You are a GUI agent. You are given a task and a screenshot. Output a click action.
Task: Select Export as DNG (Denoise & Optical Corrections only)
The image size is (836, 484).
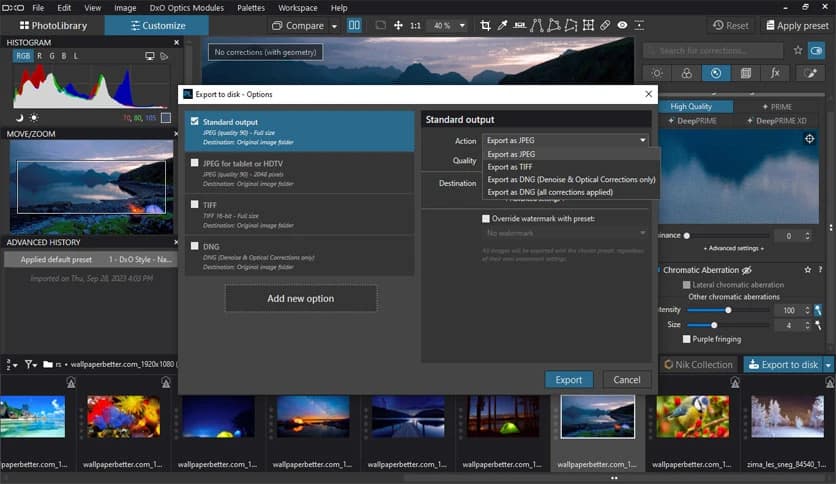click(x=571, y=180)
